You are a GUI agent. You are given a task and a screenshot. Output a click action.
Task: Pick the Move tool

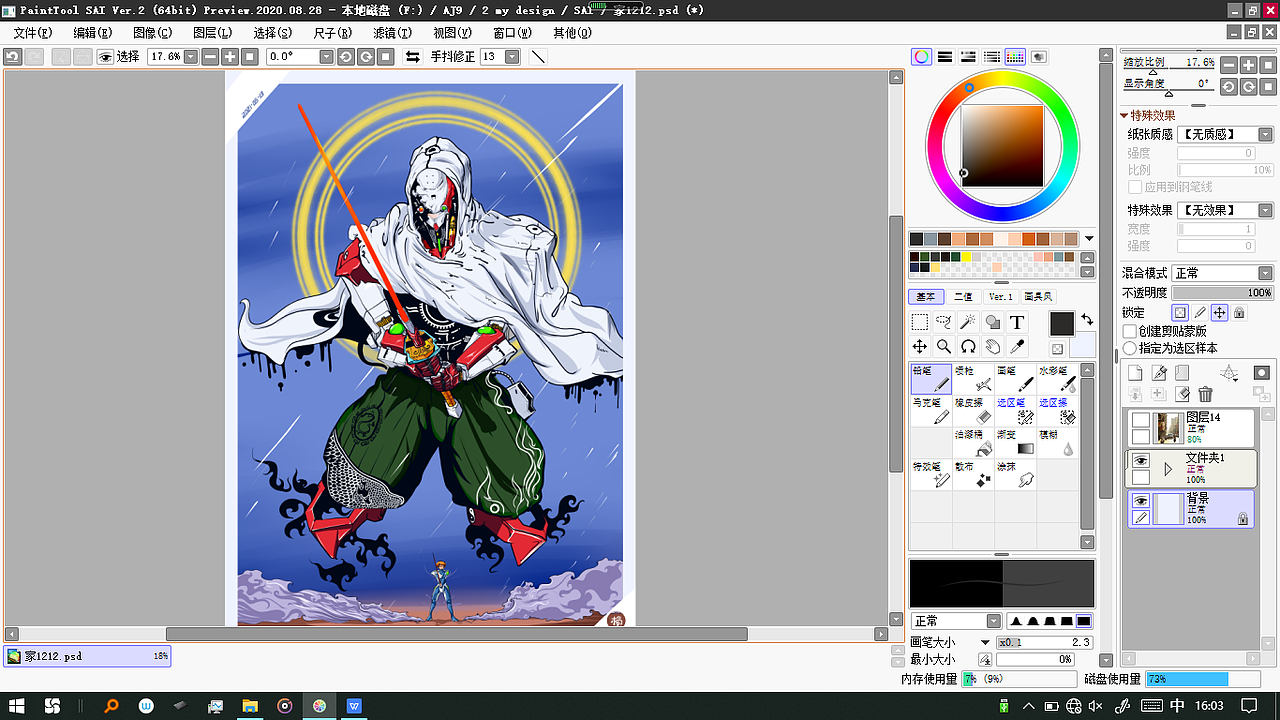click(920, 346)
